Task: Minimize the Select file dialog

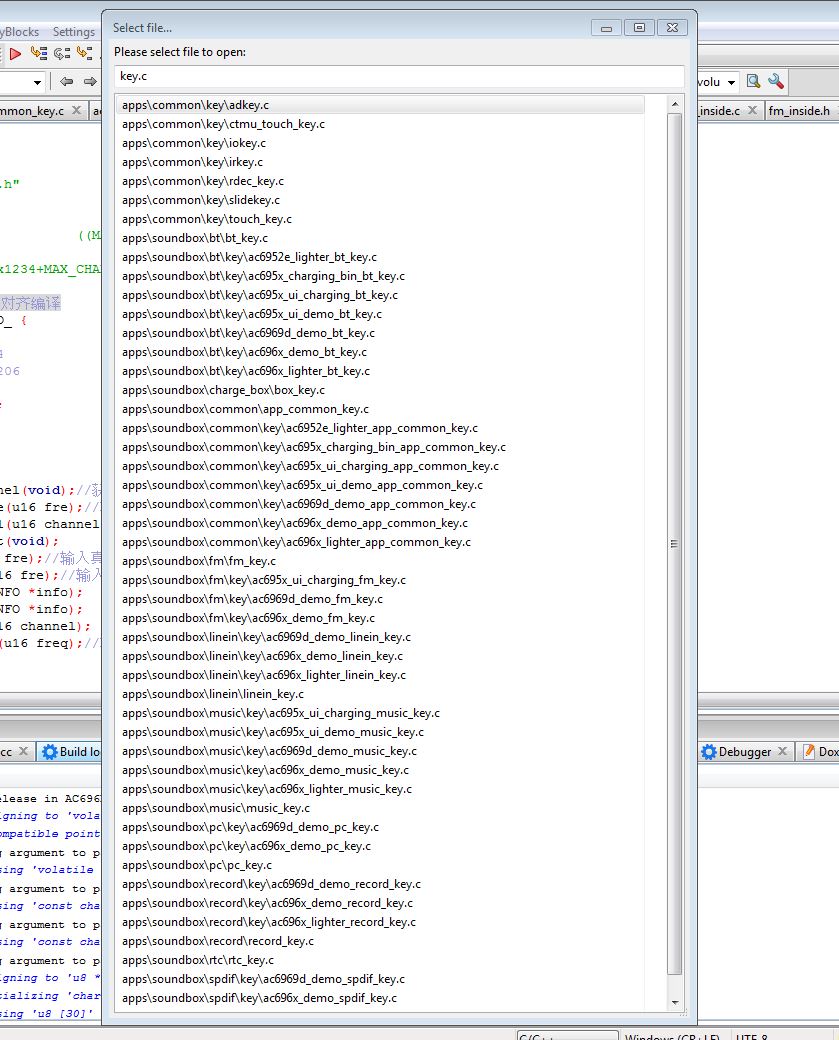Action: 607,28
